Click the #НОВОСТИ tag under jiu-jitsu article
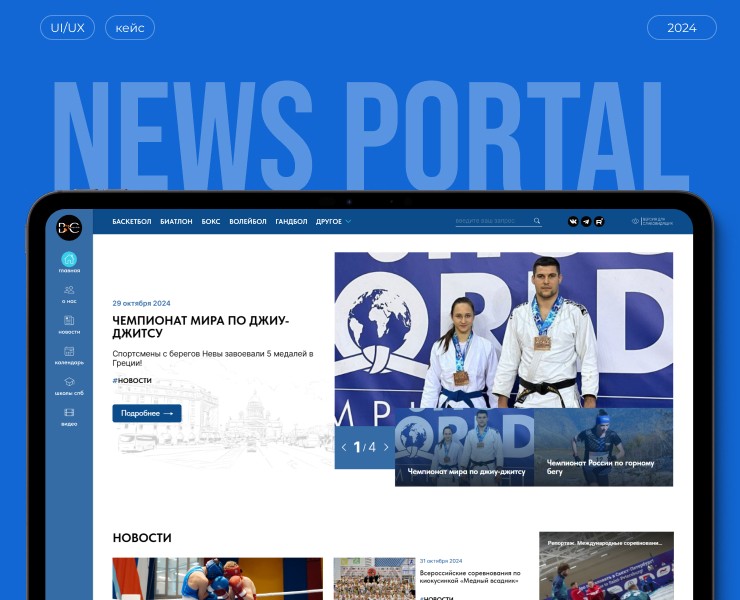740x600 pixels. 132,380
